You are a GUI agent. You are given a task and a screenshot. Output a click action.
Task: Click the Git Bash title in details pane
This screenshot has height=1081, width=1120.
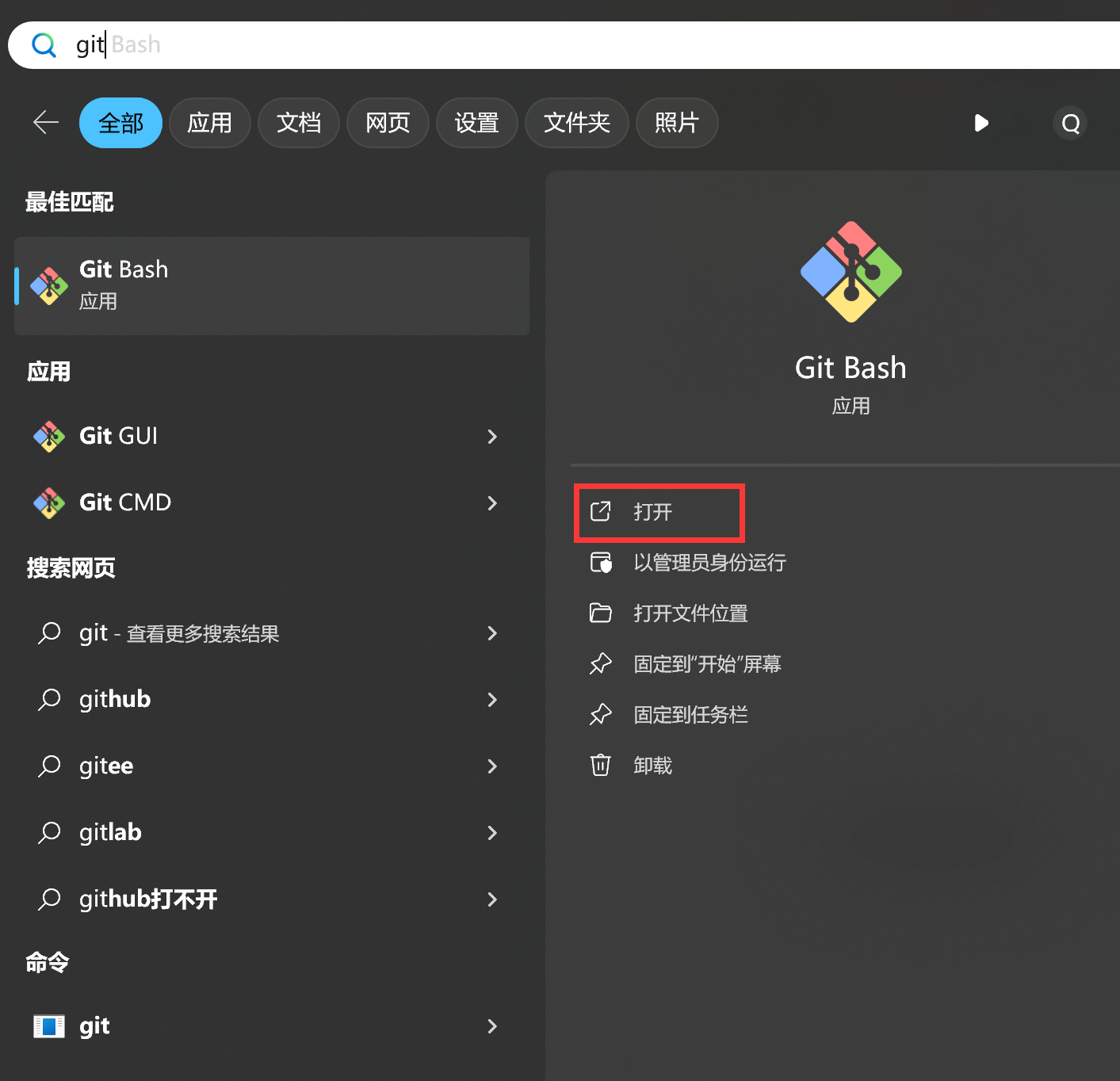851,369
